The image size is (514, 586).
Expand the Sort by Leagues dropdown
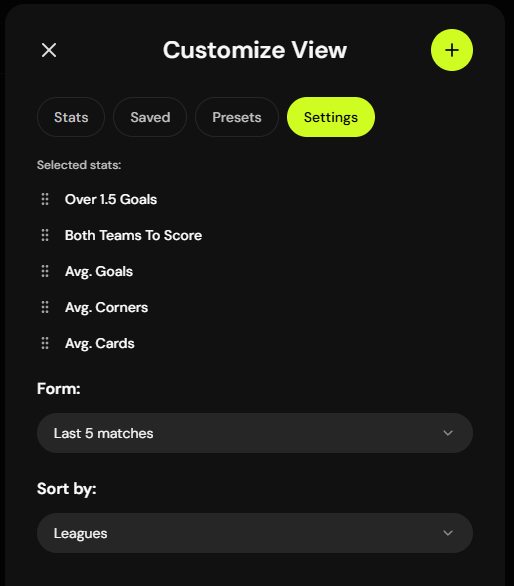point(255,533)
